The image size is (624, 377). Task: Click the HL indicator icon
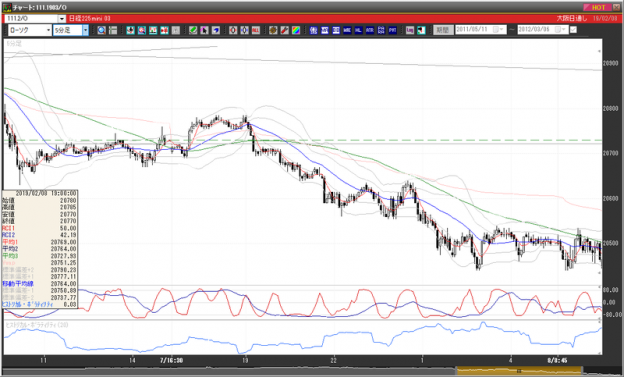pyautogui.click(x=358, y=30)
